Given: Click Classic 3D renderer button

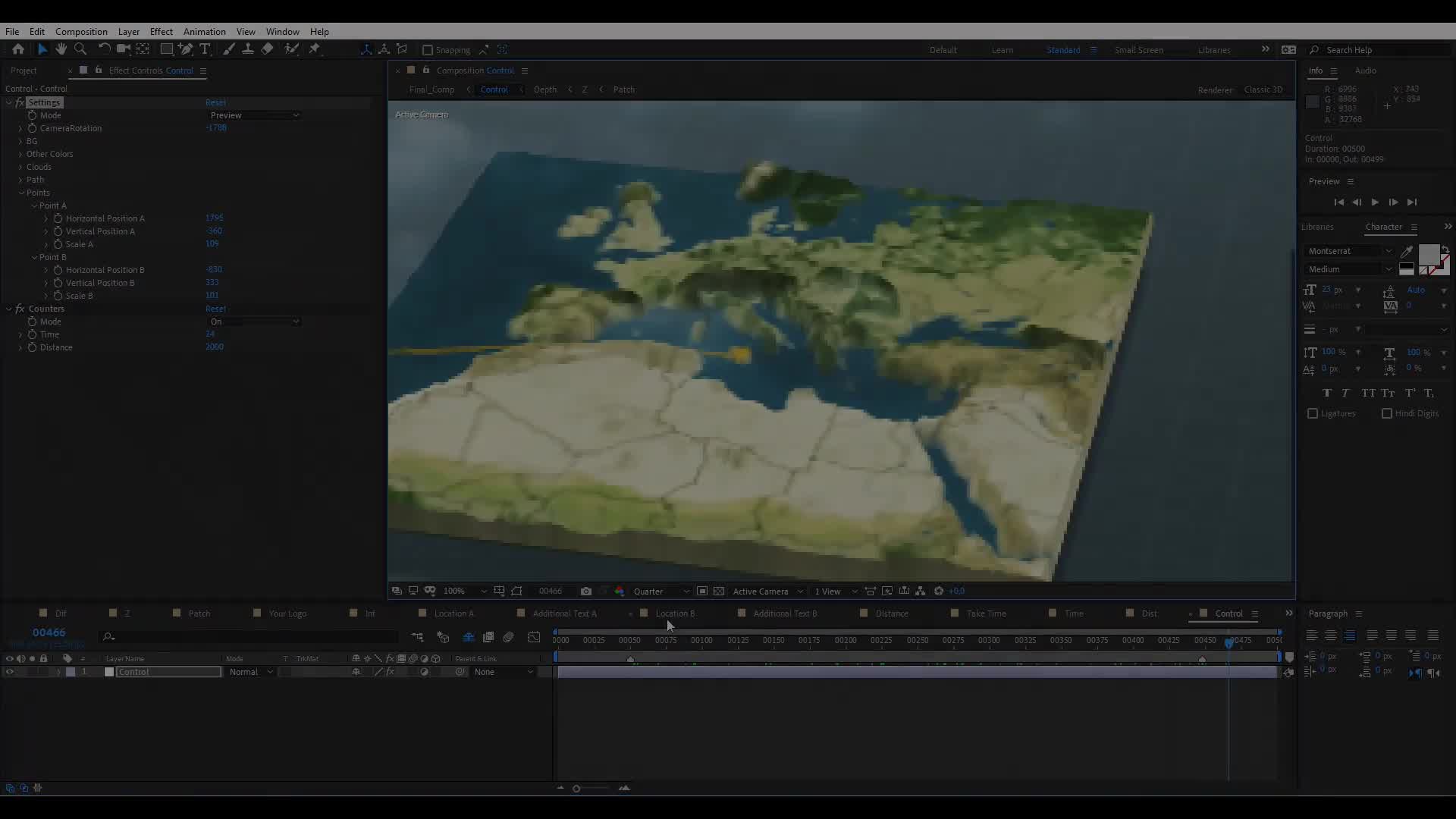Looking at the screenshot, I should point(1263,89).
